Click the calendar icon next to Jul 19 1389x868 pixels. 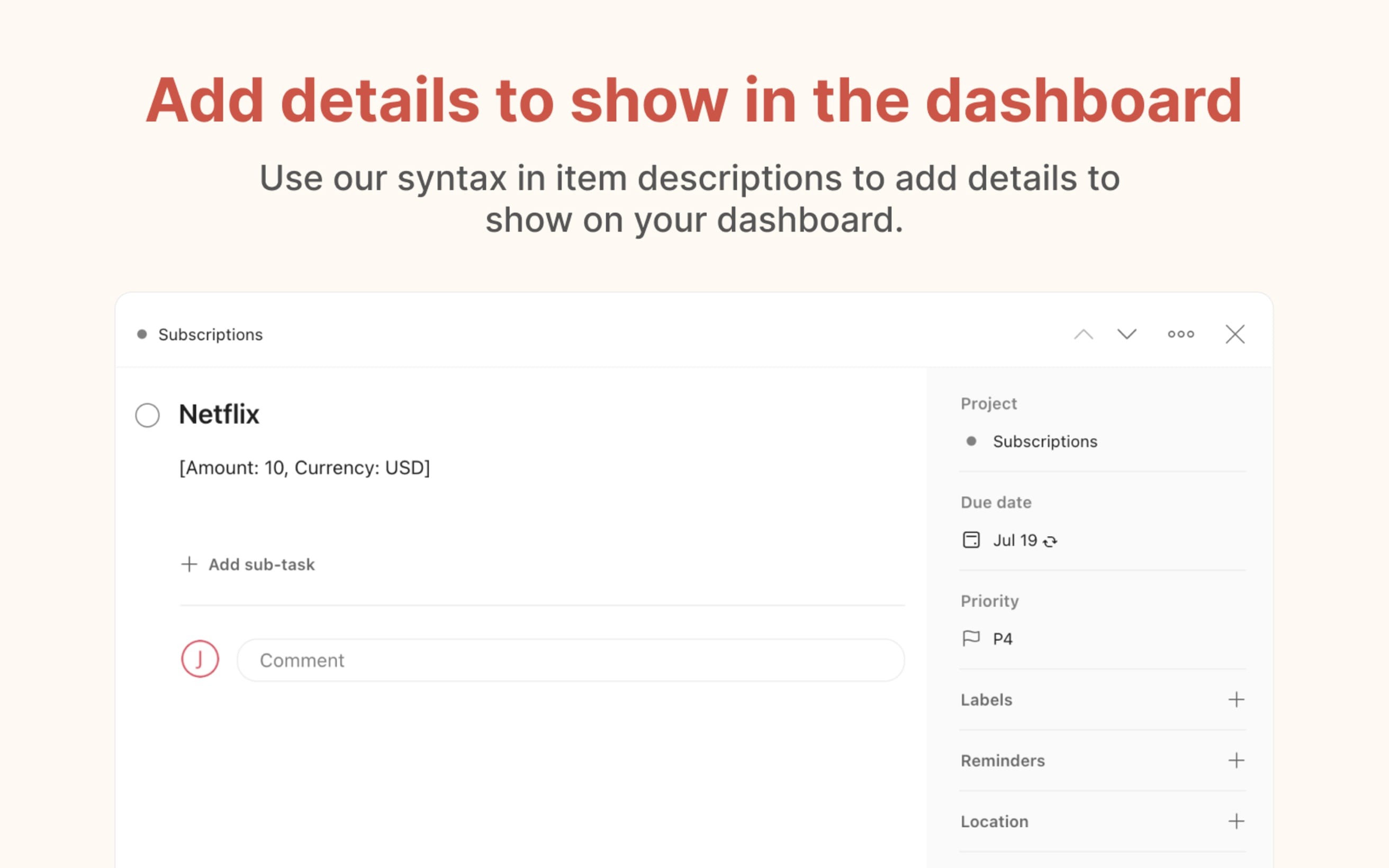pos(971,540)
